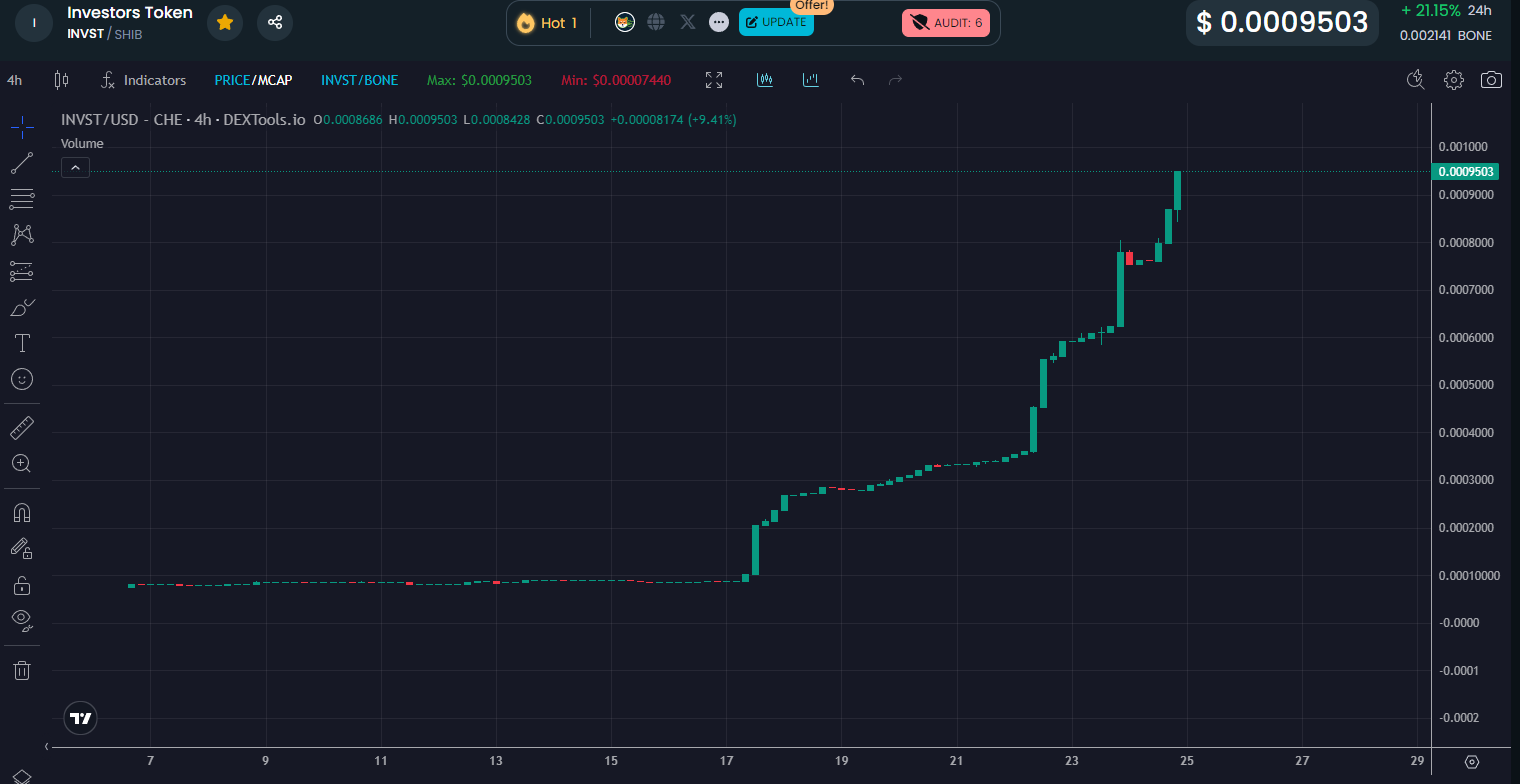Click the INVST/USD chart legend title
The image size is (1520, 784).
coord(183,119)
